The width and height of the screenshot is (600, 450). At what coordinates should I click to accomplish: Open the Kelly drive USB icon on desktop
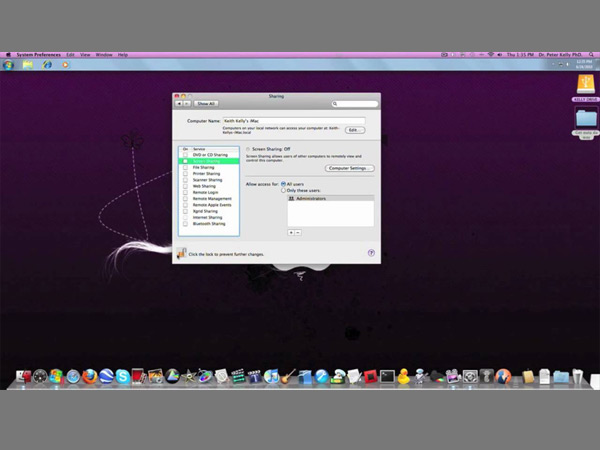(x=586, y=84)
